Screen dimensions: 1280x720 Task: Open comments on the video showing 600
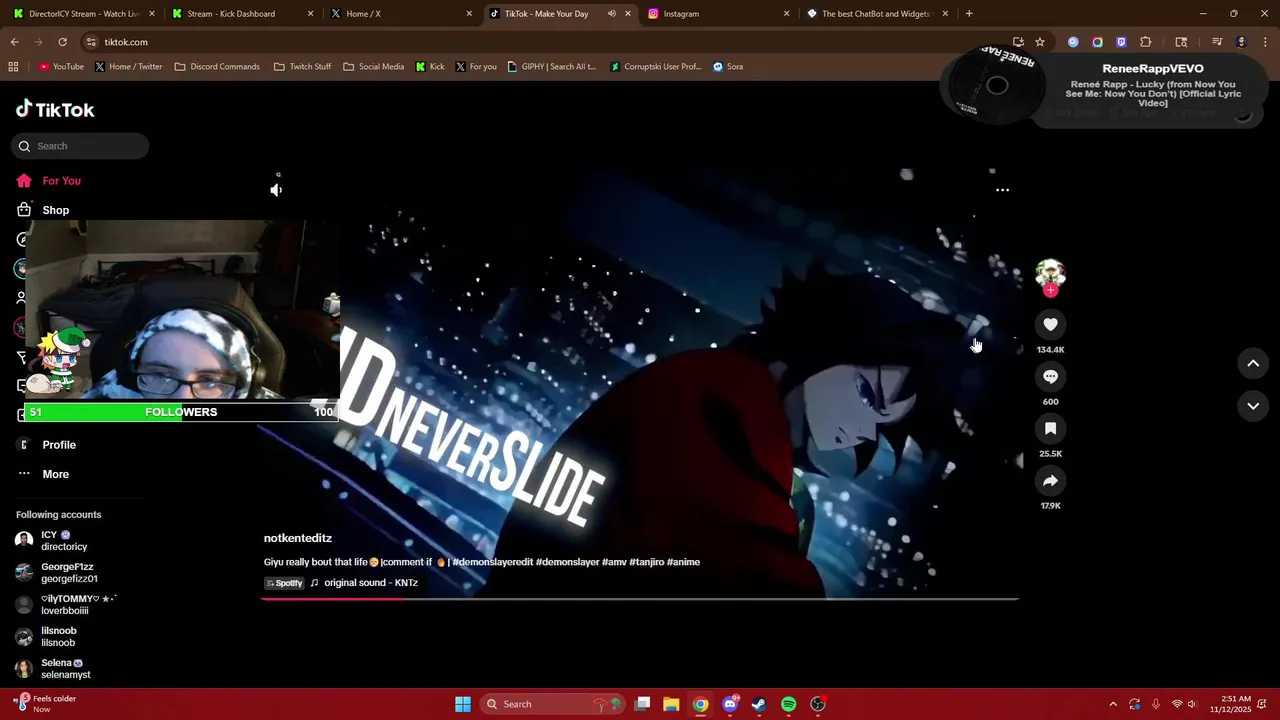tap(1050, 376)
